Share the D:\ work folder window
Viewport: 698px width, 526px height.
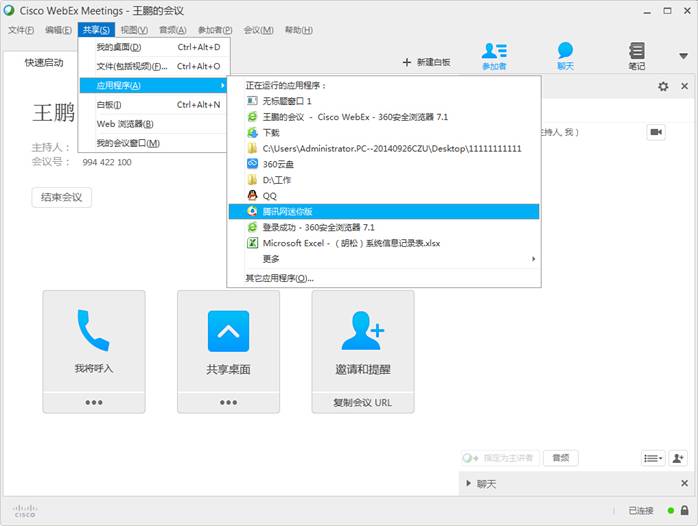click(384, 180)
